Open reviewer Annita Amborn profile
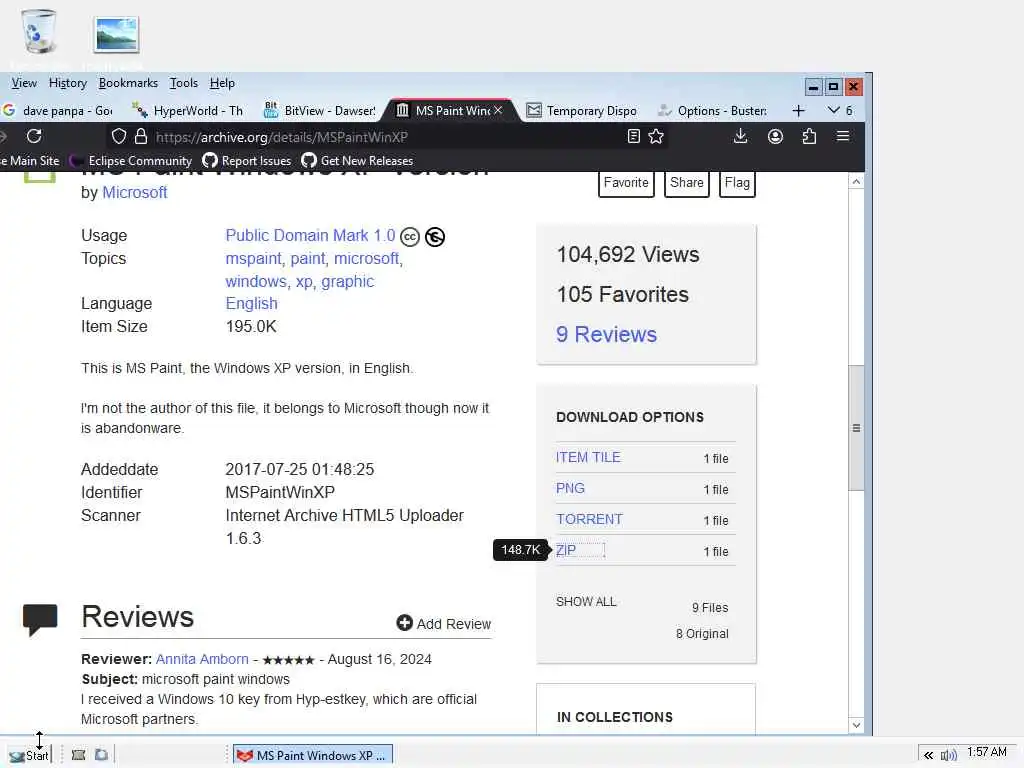1024x768 pixels. [x=202, y=659]
